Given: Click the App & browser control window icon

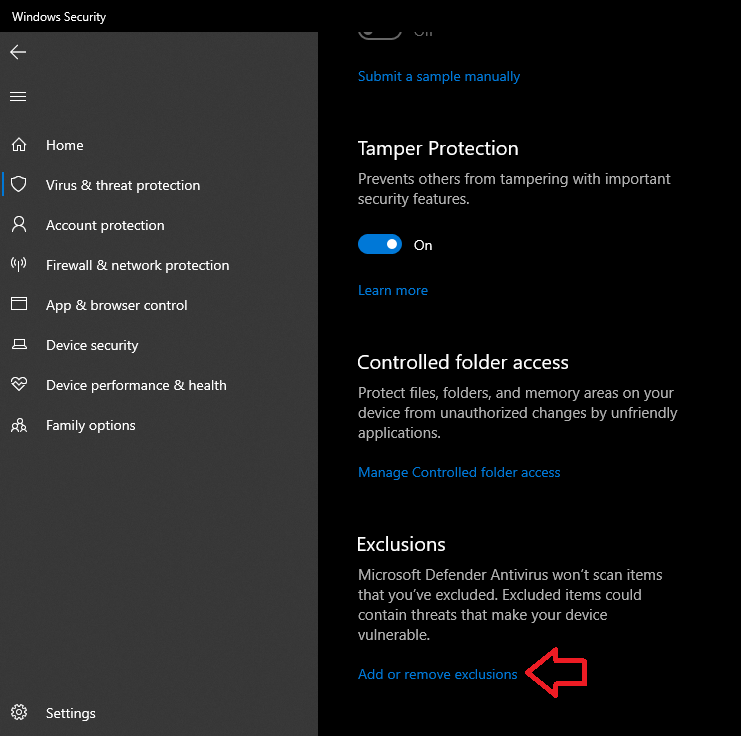Looking at the screenshot, I should point(18,305).
